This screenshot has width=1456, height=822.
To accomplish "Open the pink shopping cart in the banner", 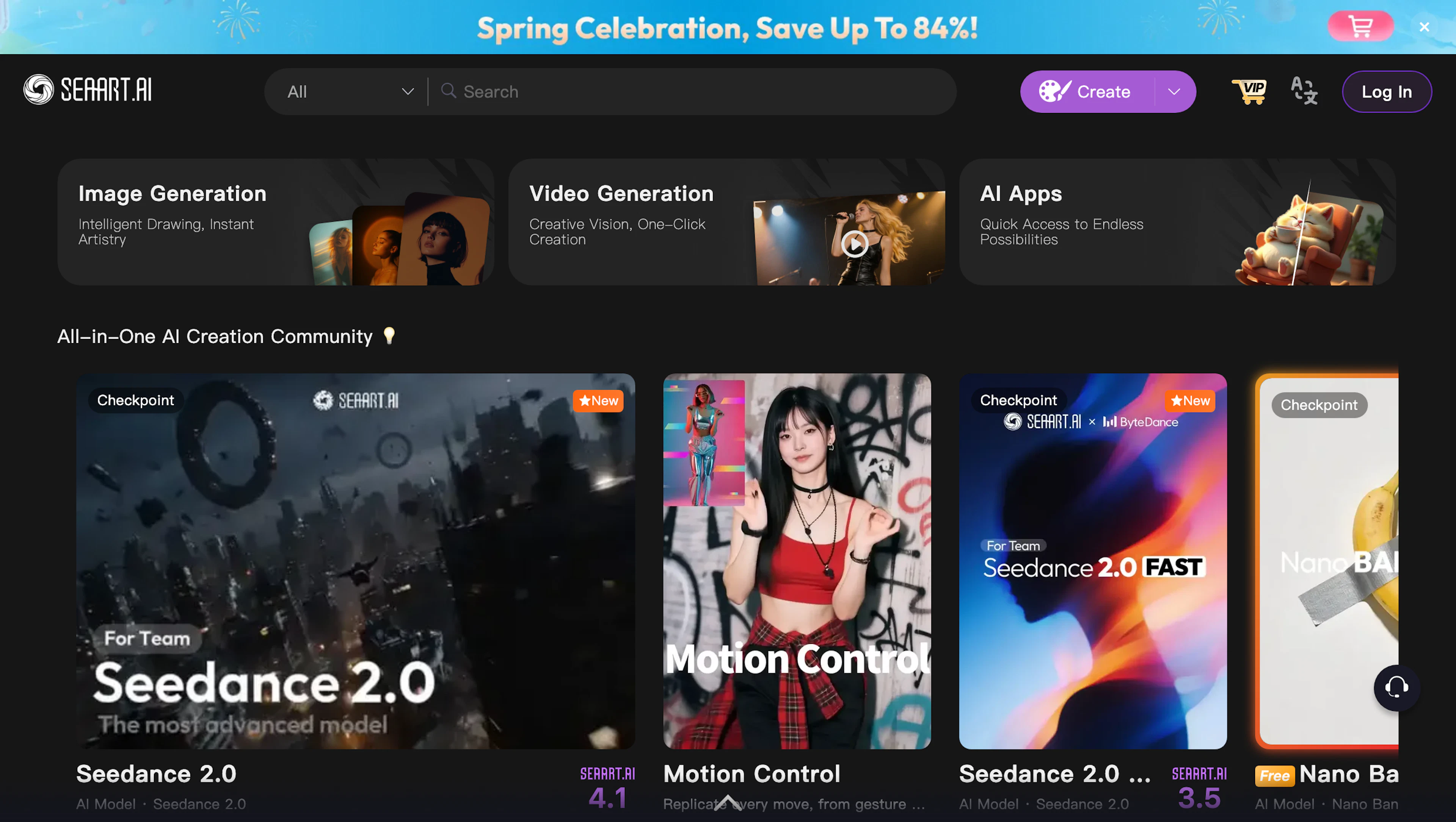I will pos(1360,26).
